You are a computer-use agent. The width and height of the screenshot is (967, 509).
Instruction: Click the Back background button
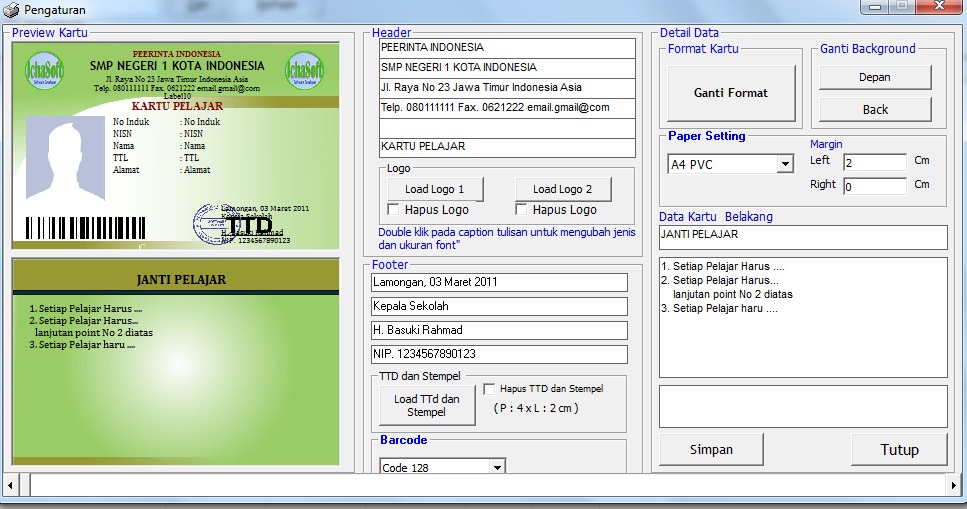pyautogui.click(x=874, y=110)
